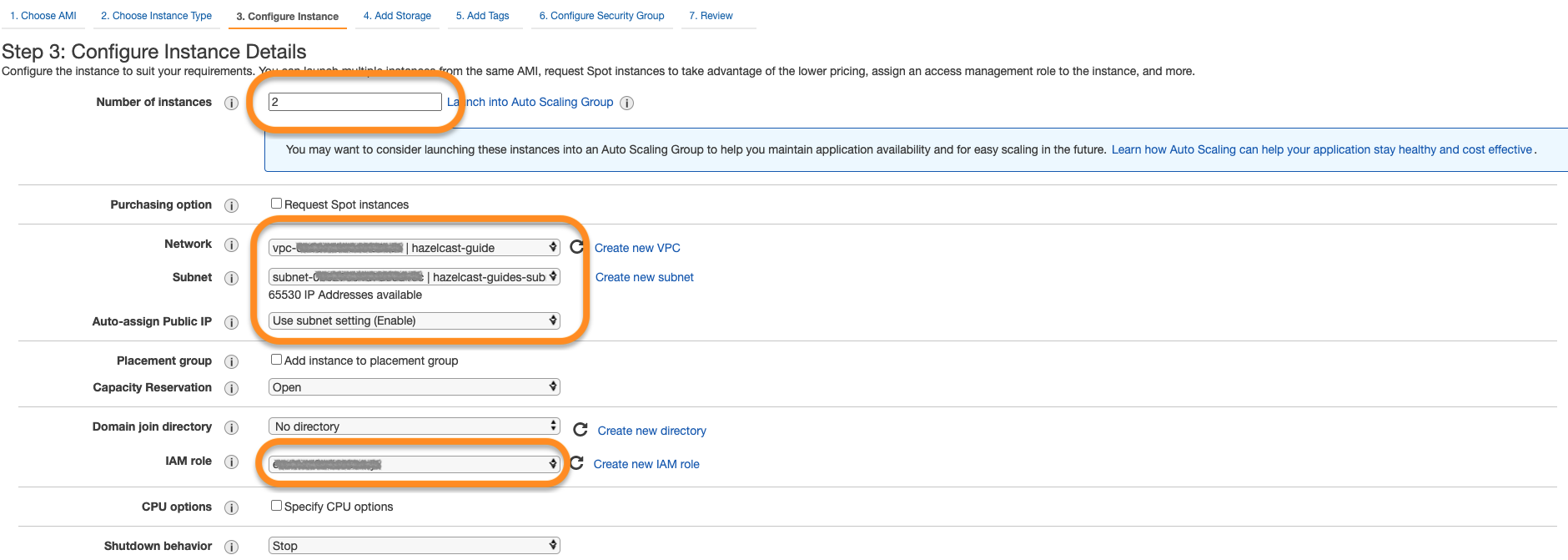Go to the 4. Add Storage tab
The image size is (1568, 560).
click(397, 16)
